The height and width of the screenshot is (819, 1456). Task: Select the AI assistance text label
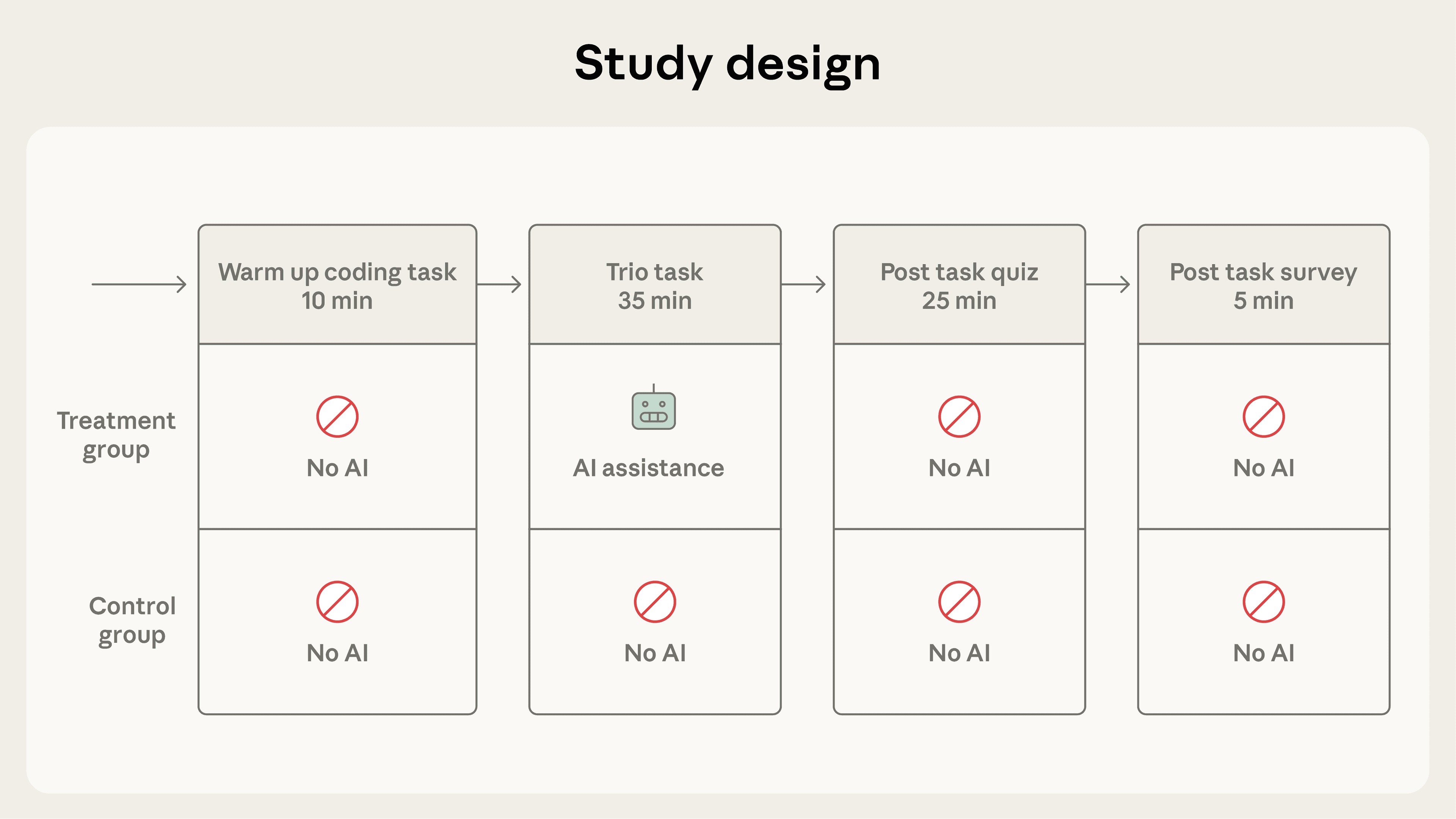(649, 468)
